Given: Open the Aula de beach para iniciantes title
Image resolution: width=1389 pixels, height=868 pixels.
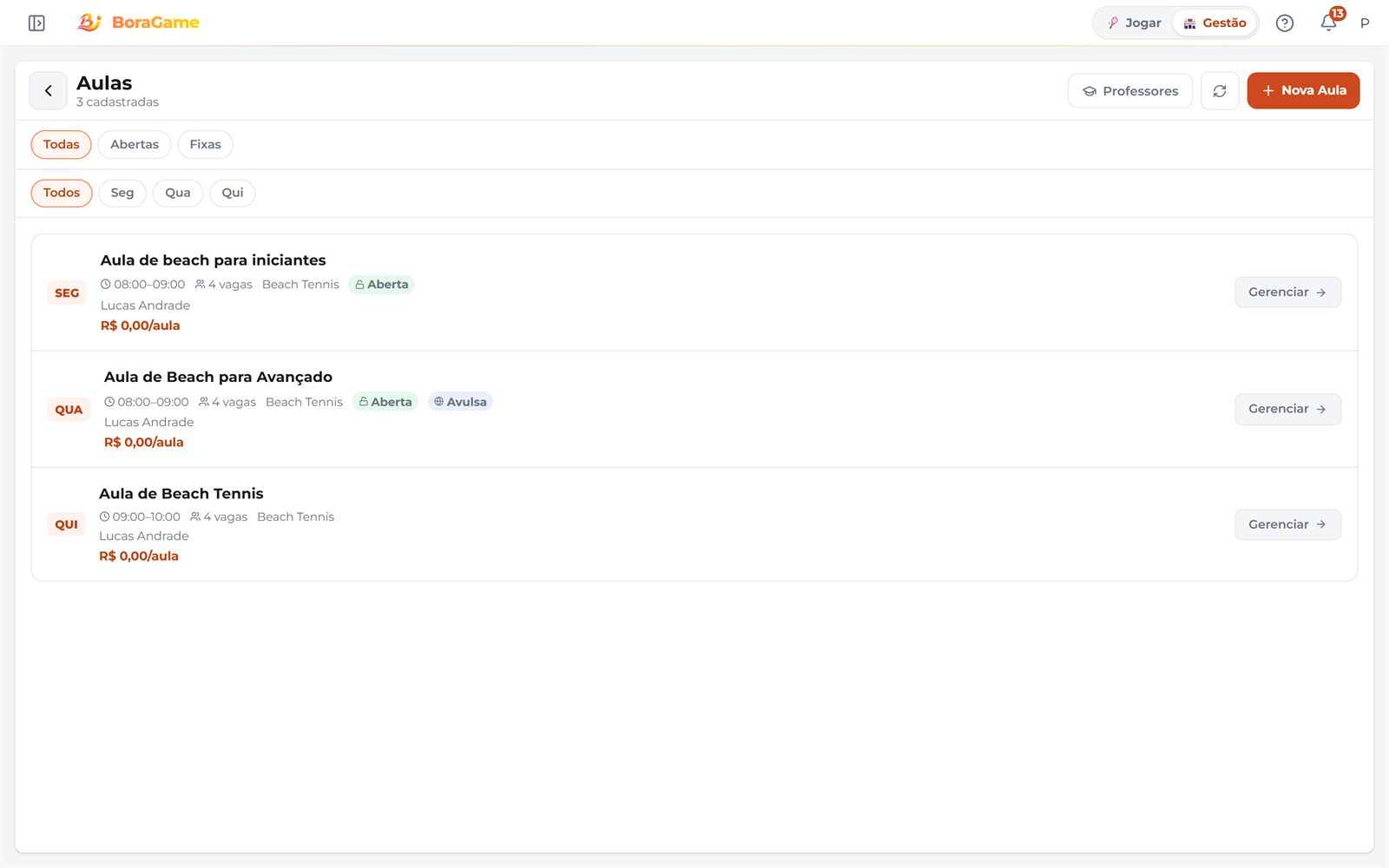Looking at the screenshot, I should [214, 260].
